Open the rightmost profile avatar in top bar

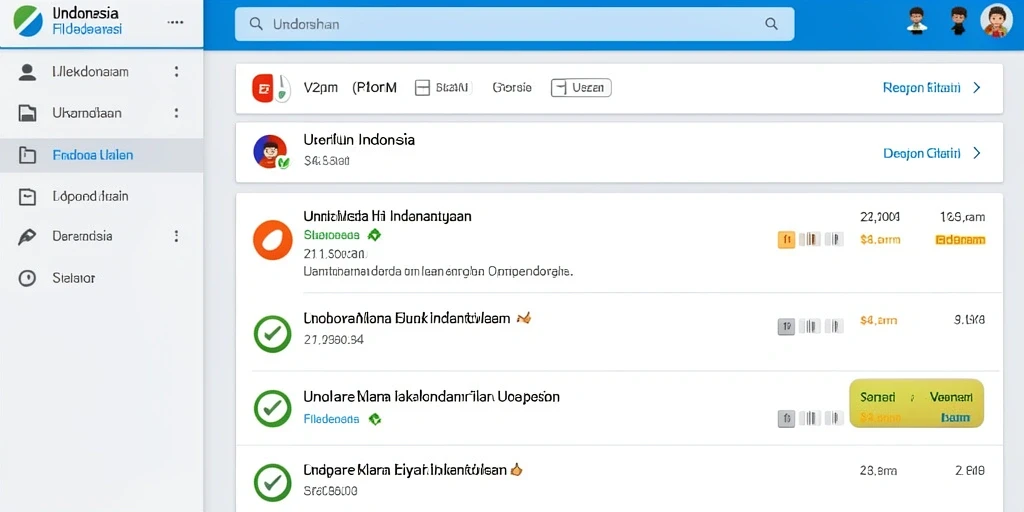point(996,21)
